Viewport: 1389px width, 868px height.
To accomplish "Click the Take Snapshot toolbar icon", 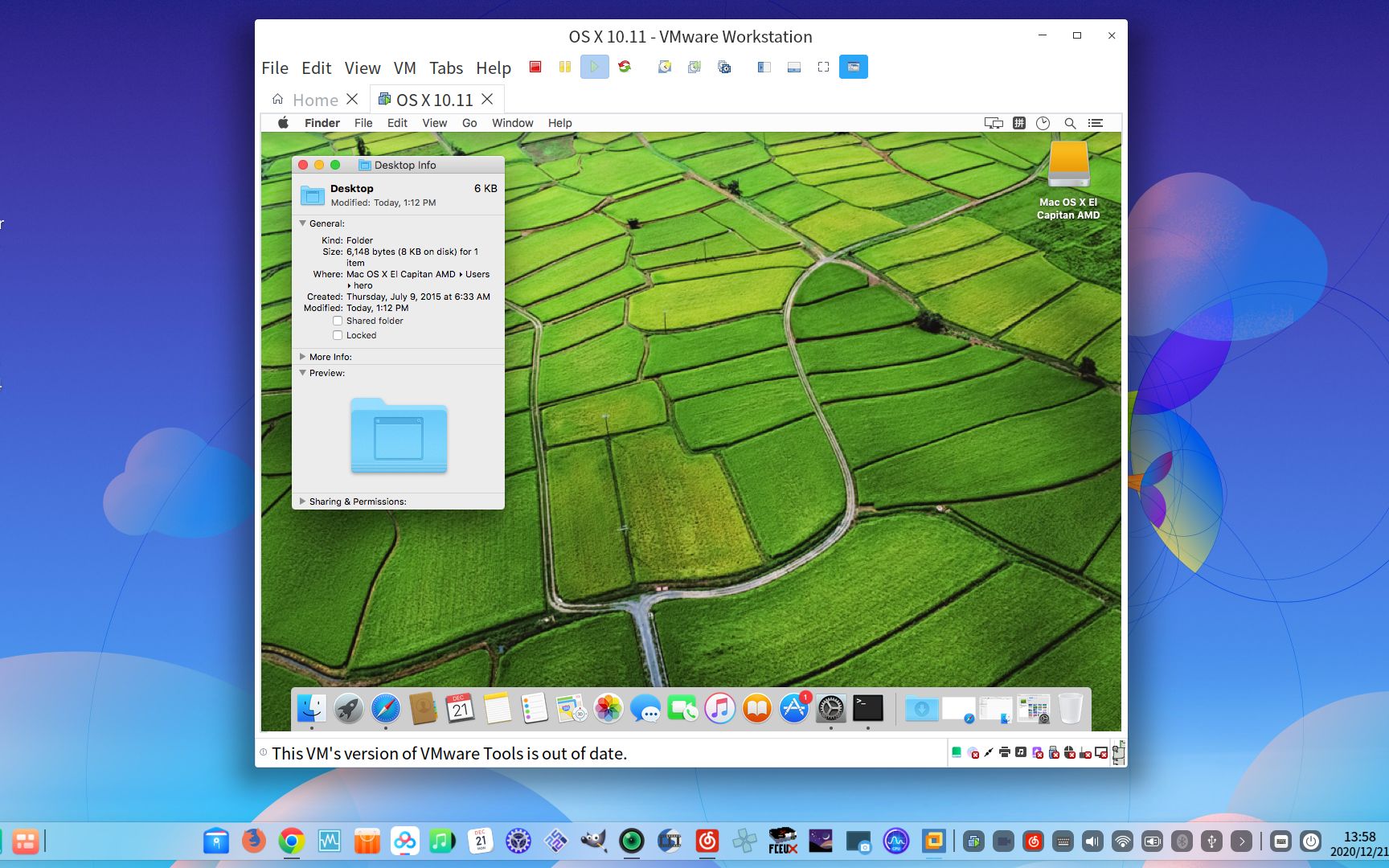I will click(x=665, y=67).
